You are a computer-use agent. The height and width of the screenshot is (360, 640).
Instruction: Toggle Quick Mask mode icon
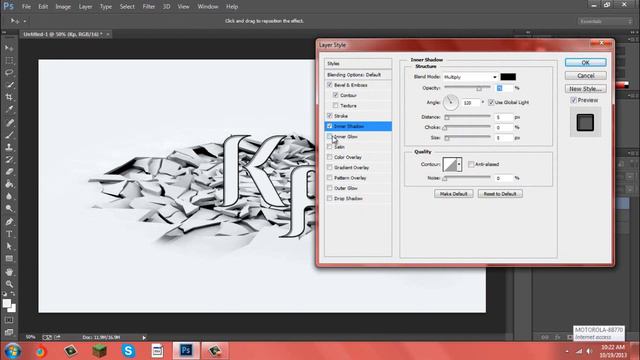pyautogui.click(x=9, y=320)
